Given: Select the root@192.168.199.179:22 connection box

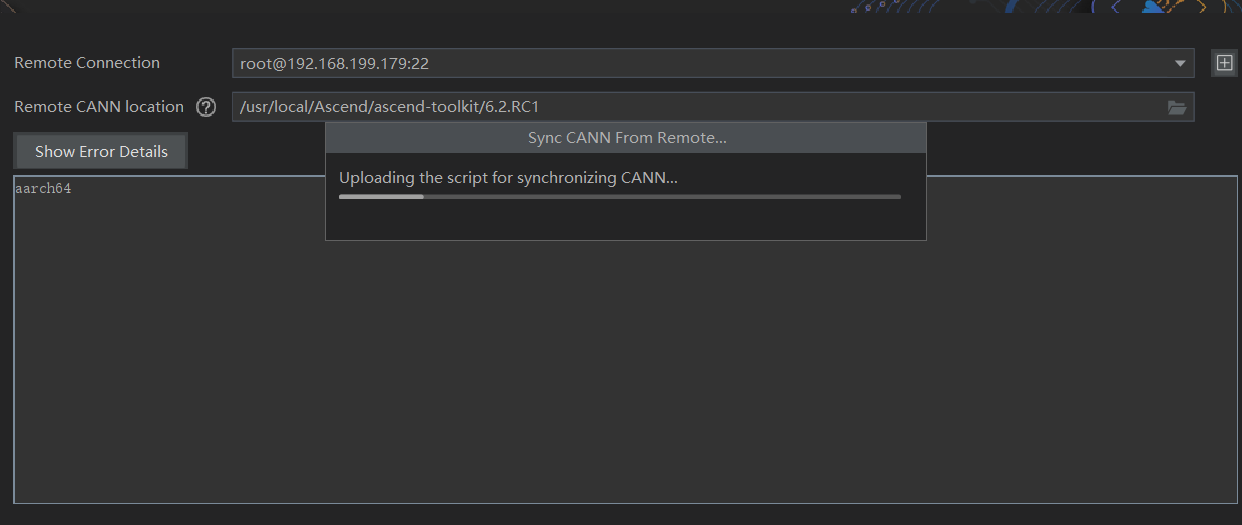Looking at the screenshot, I should tap(700, 63).
